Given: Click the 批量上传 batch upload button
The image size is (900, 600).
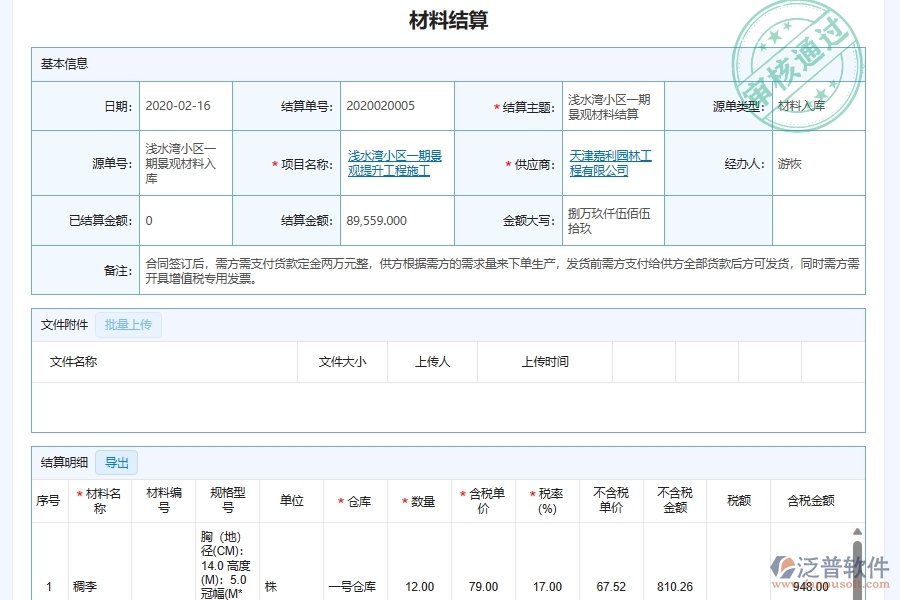Looking at the screenshot, I should click(128, 324).
